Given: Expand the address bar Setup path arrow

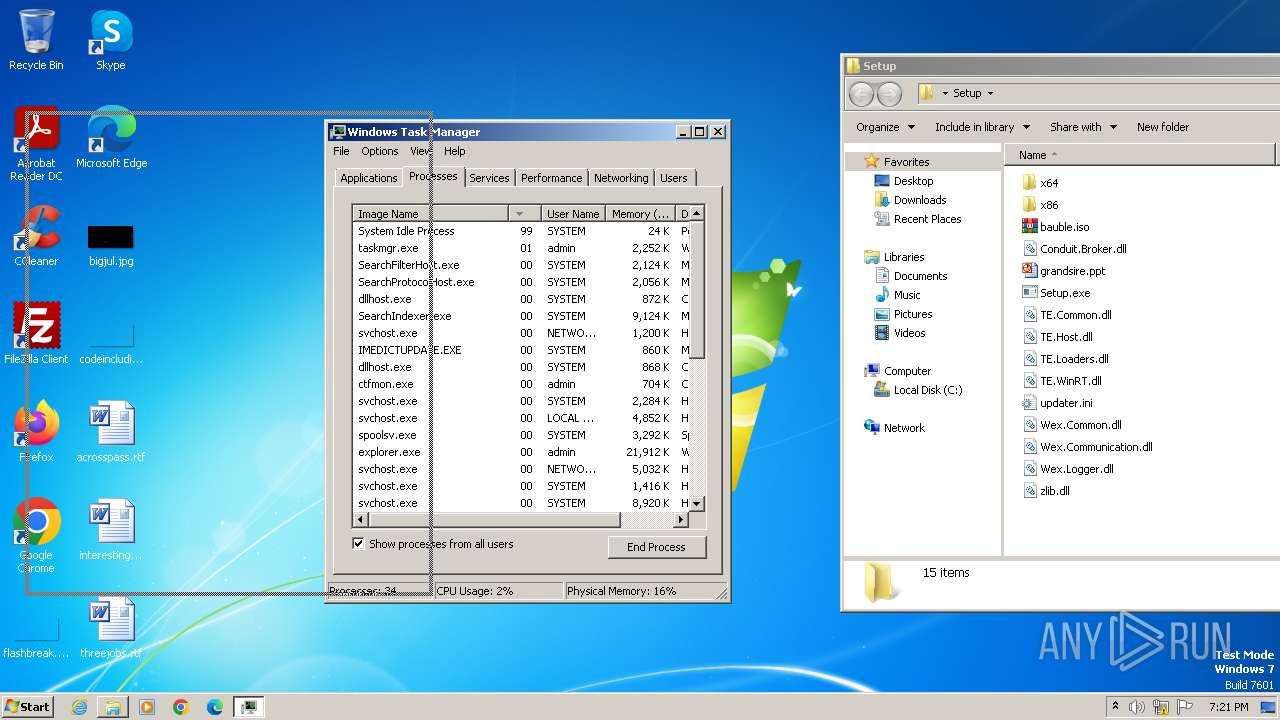Looking at the screenshot, I should coord(990,93).
